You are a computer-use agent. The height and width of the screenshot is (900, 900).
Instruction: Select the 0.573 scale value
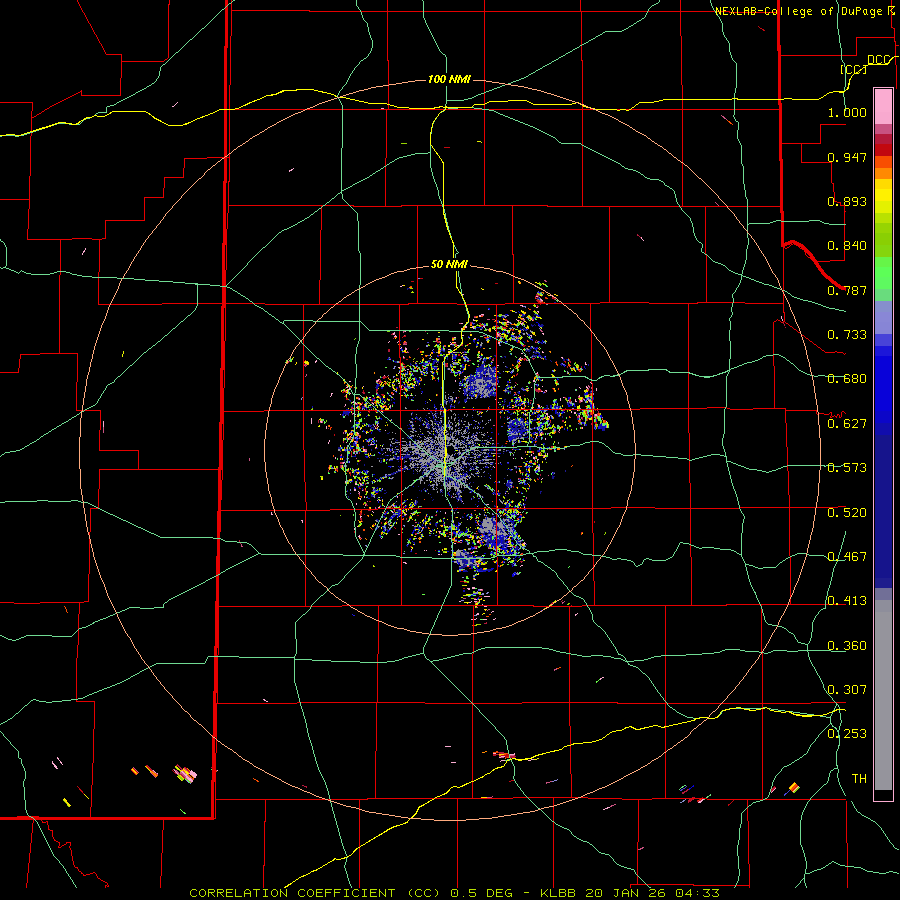tap(847, 468)
